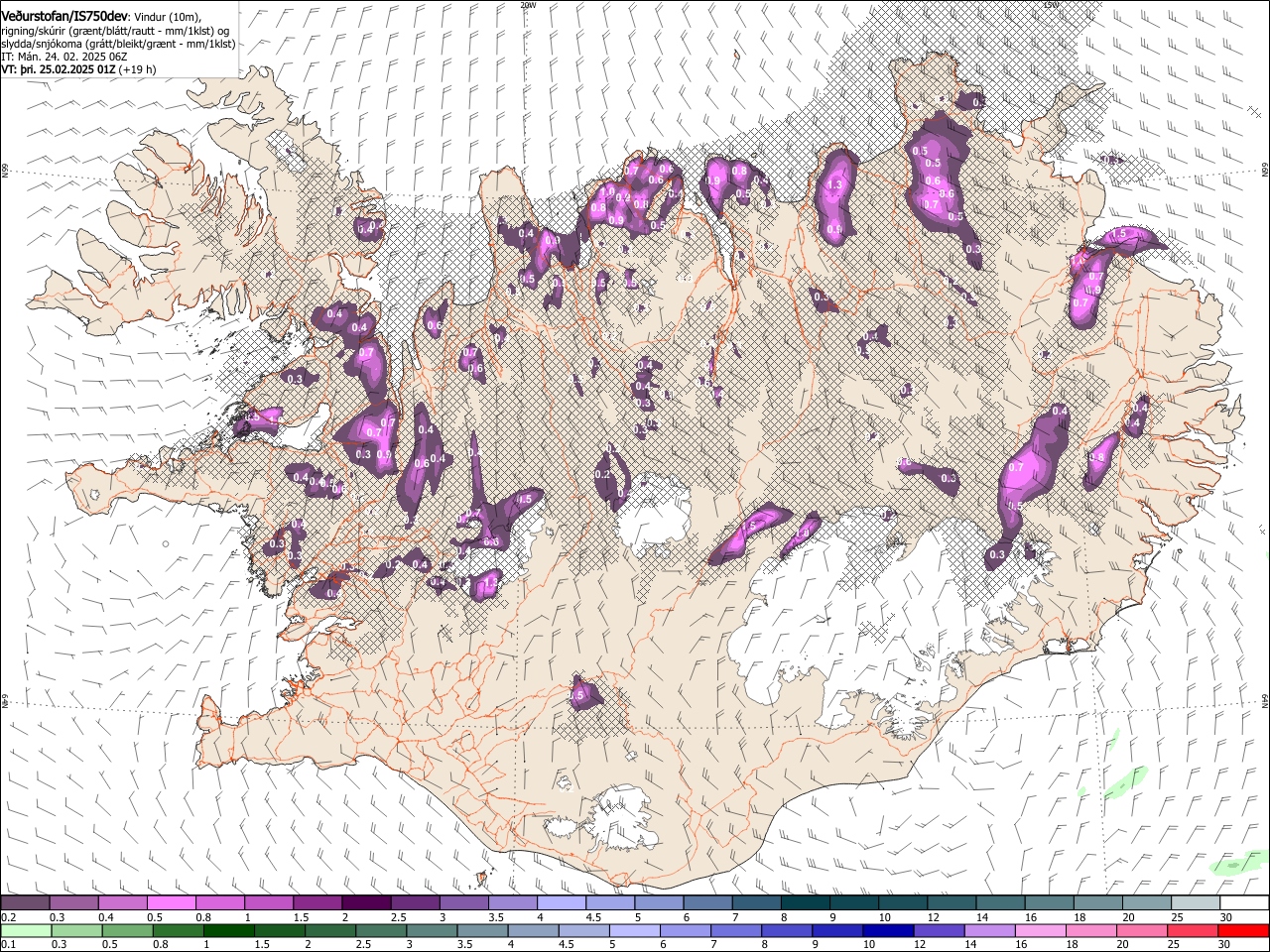The height and width of the screenshot is (952, 1270).
Task: Click the 'Vindur (10m)' text in header
Action: 168,16
